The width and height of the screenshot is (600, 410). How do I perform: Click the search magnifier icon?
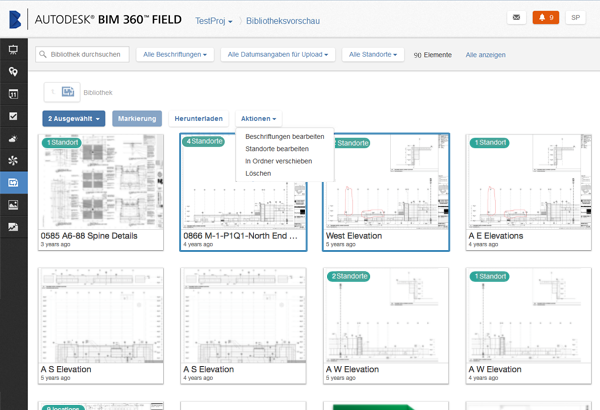tap(43, 54)
